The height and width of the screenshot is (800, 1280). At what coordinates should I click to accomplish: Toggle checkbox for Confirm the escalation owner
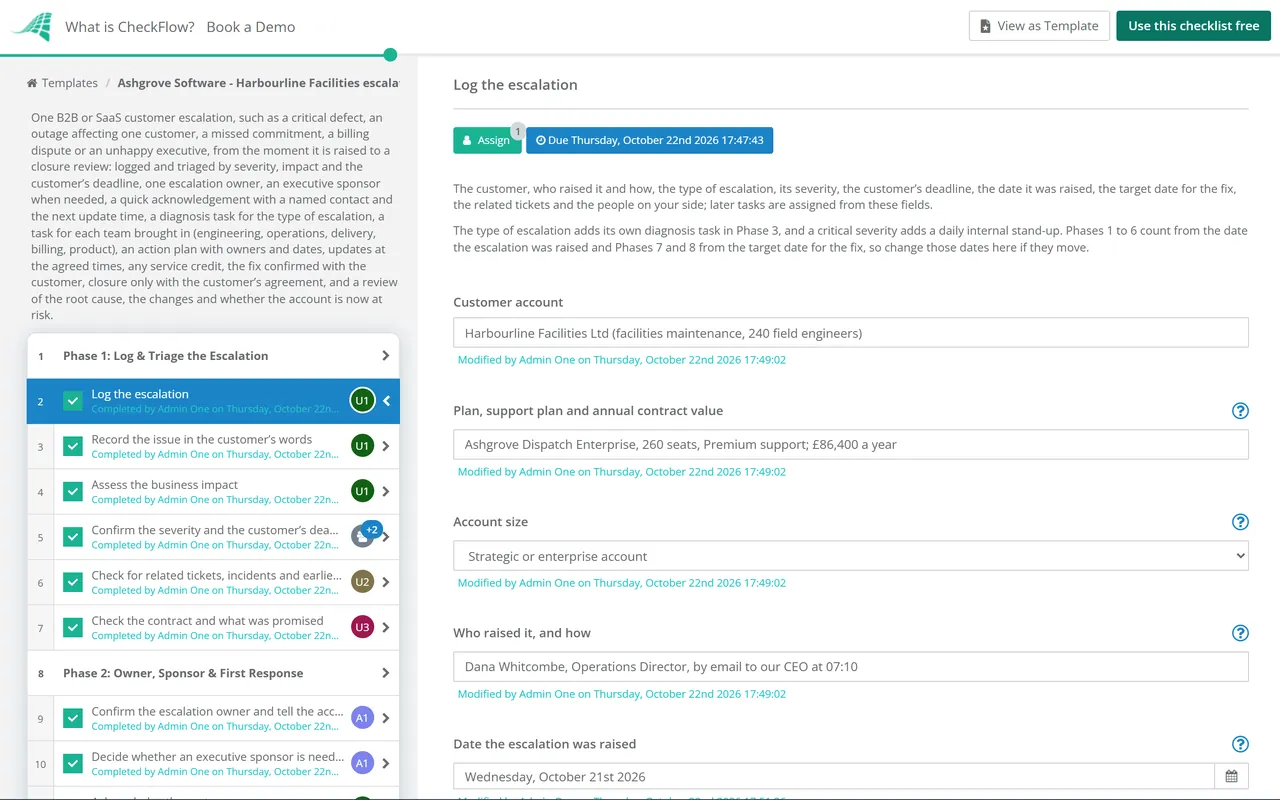(x=73, y=718)
